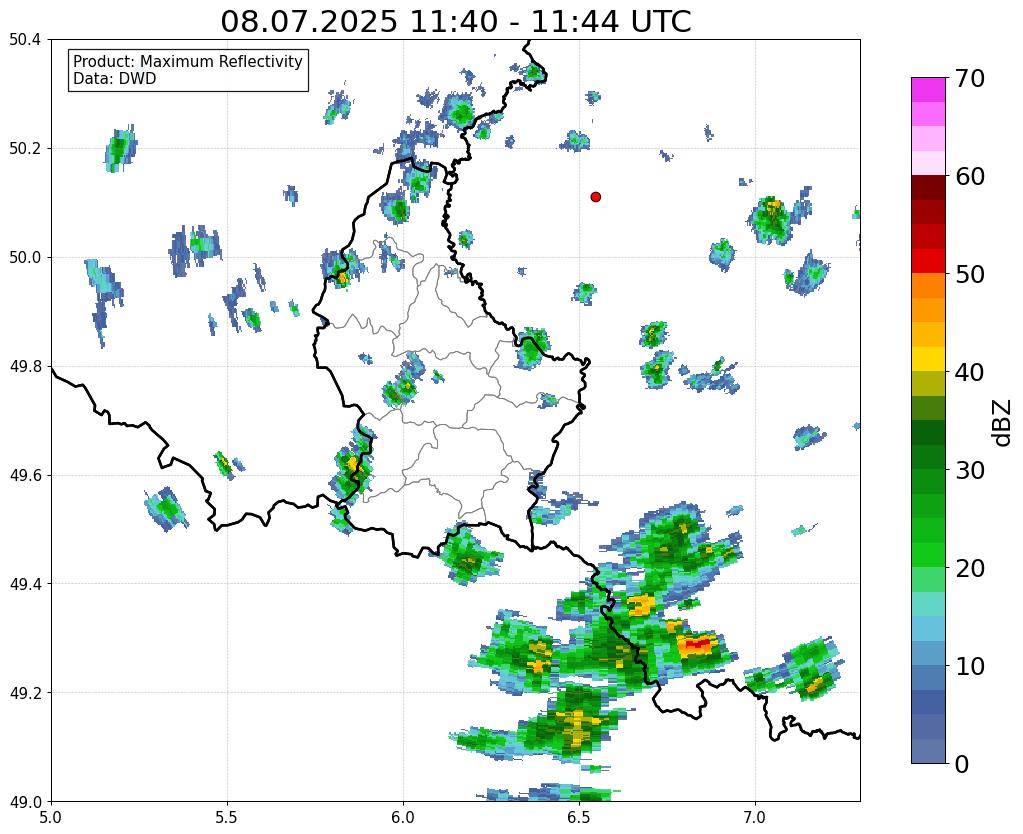
Task: Click the latitude axis label 49.0
Action: click(x=25, y=801)
